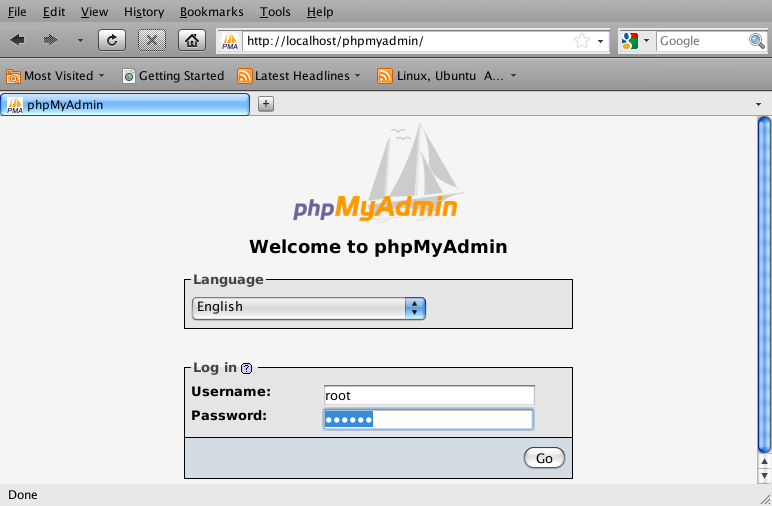
Task: Open login help question mark icon
Action: [247, 368]
